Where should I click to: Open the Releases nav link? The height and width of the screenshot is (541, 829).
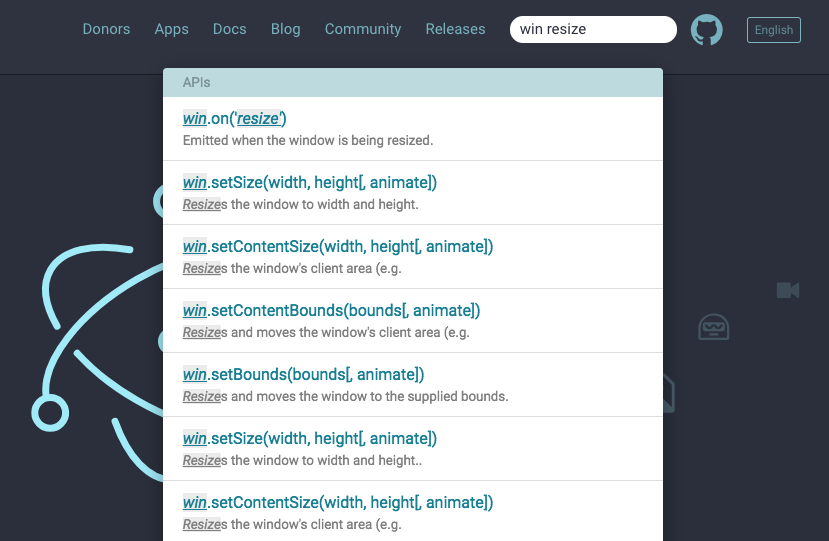(x=455, y=29)
